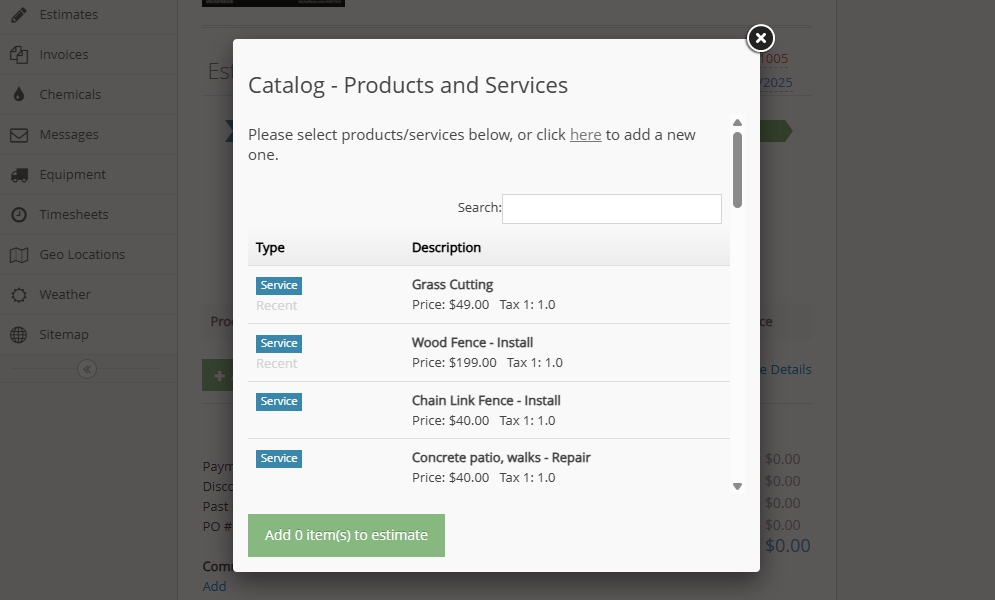995x600 pixels.
Task: Select Wood Fence - Install service
Action: (x=489, y=353)
